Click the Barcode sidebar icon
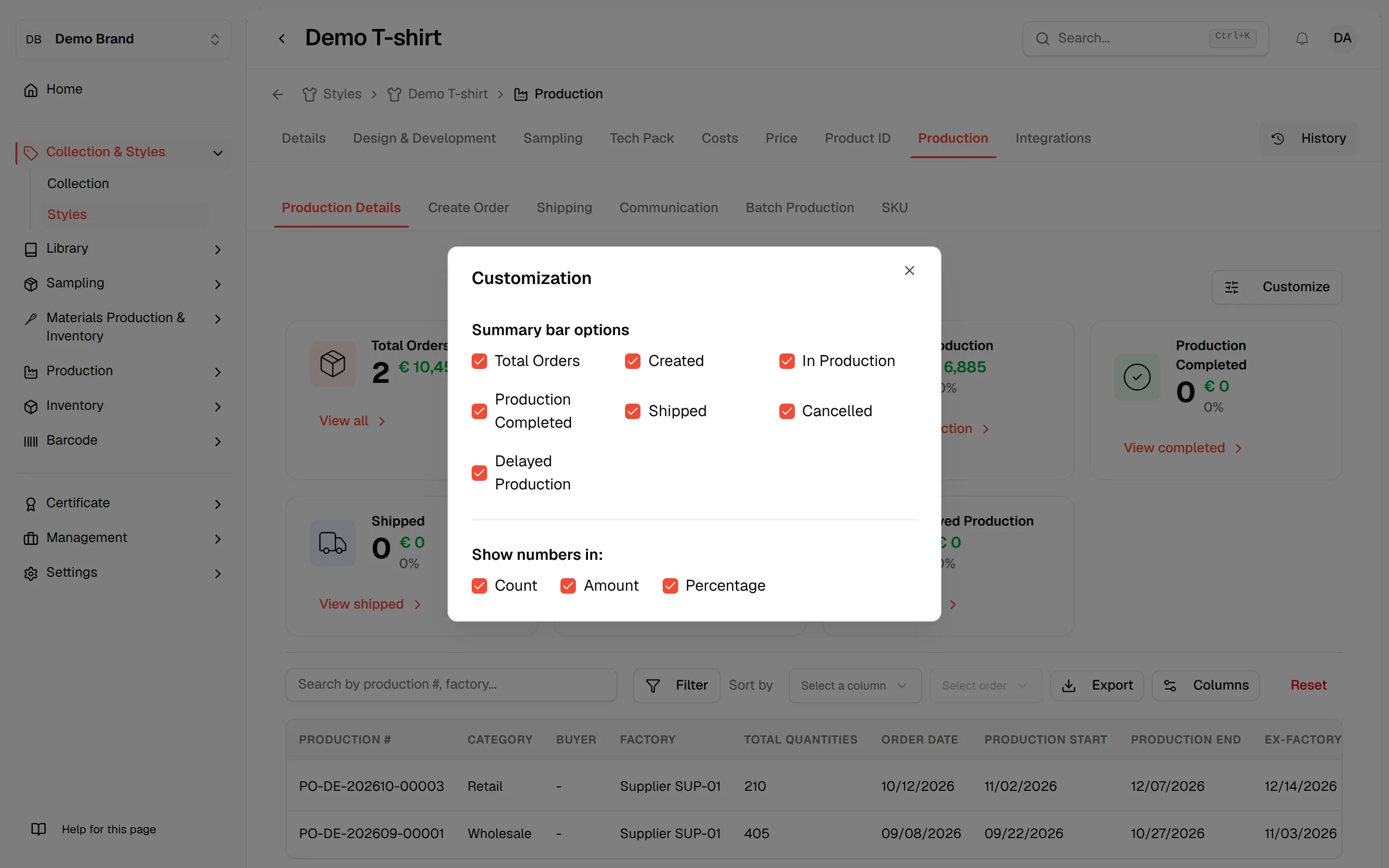1389x868 pixels. (31, 441)
